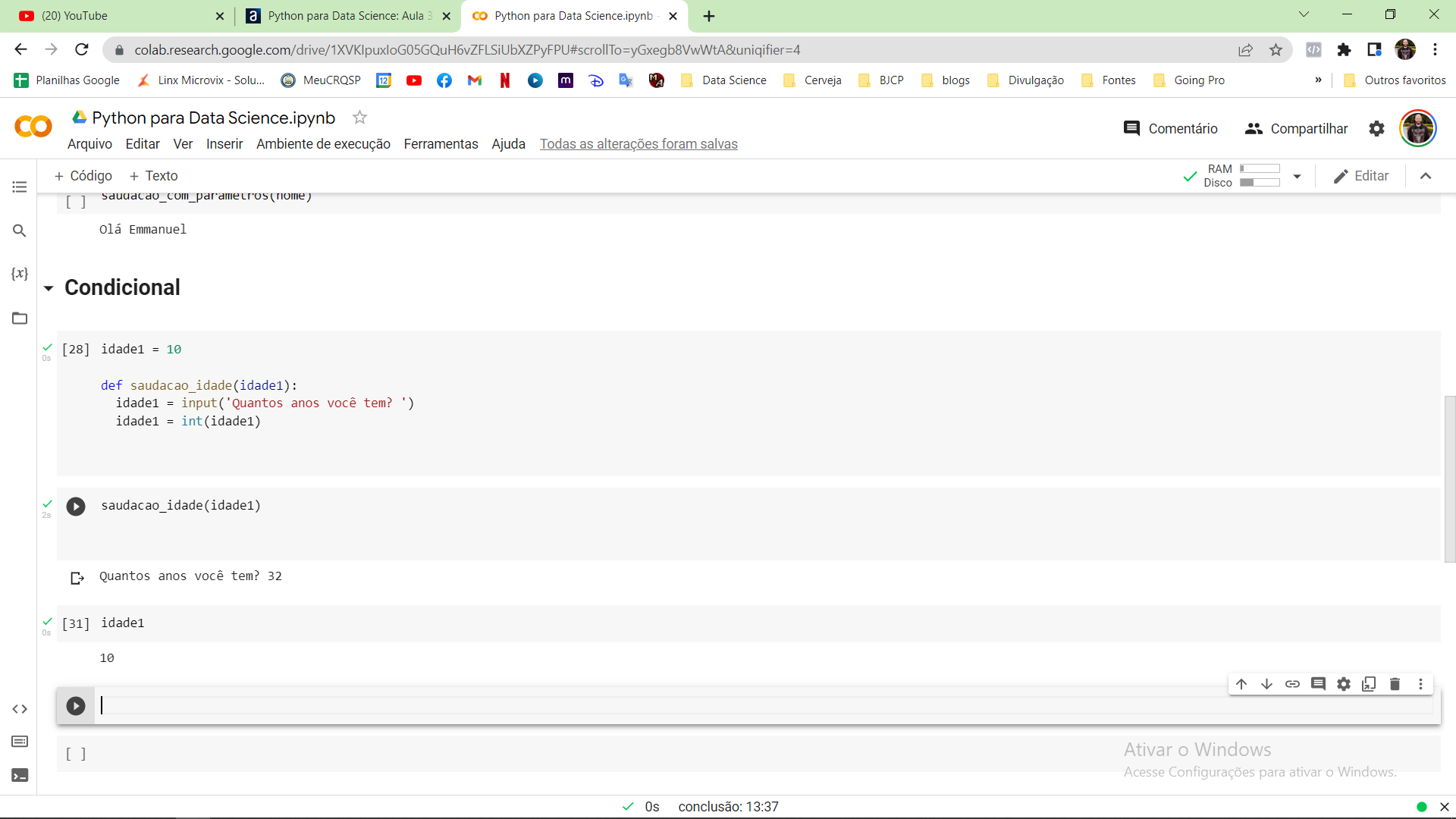Open the terminal icon at sidebar bottom
This screenshot has height=819, width=1456.
coord(20,775)
